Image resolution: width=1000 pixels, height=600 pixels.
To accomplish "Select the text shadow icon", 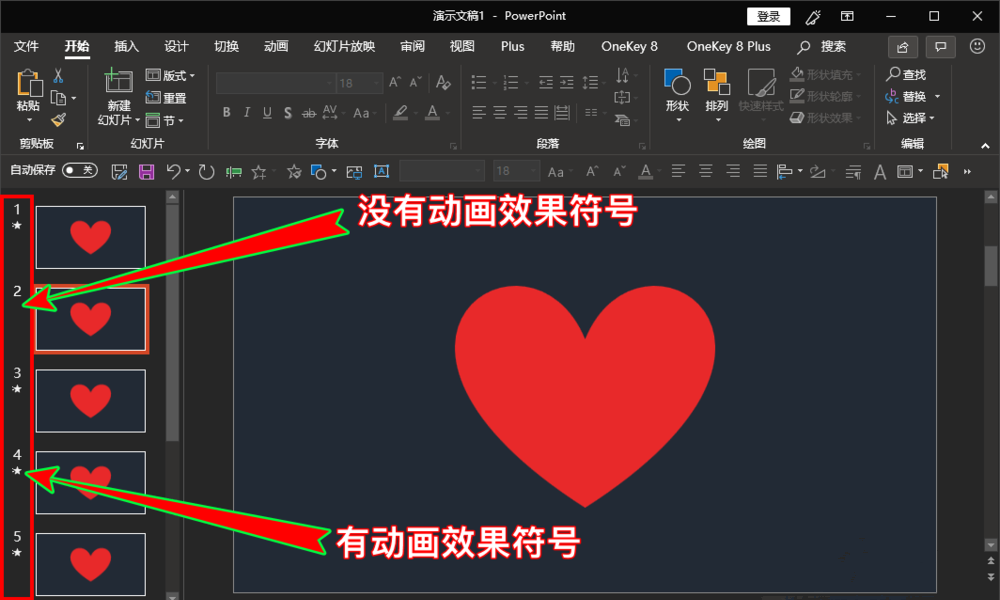I will click(288, 113).
